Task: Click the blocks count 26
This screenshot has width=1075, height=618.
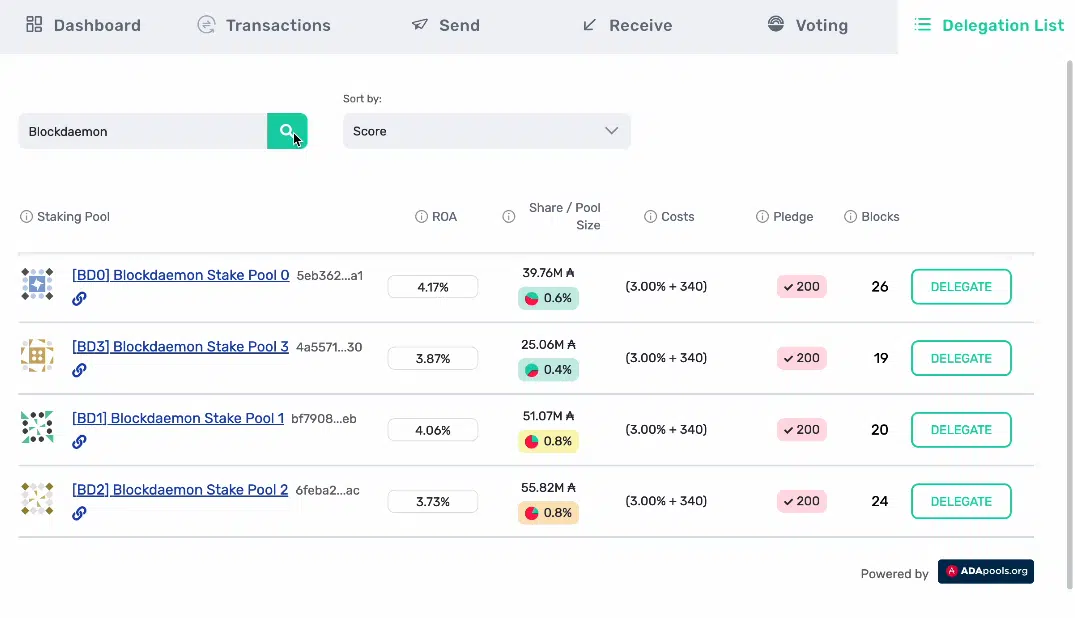Action: [x=880, y=287]
